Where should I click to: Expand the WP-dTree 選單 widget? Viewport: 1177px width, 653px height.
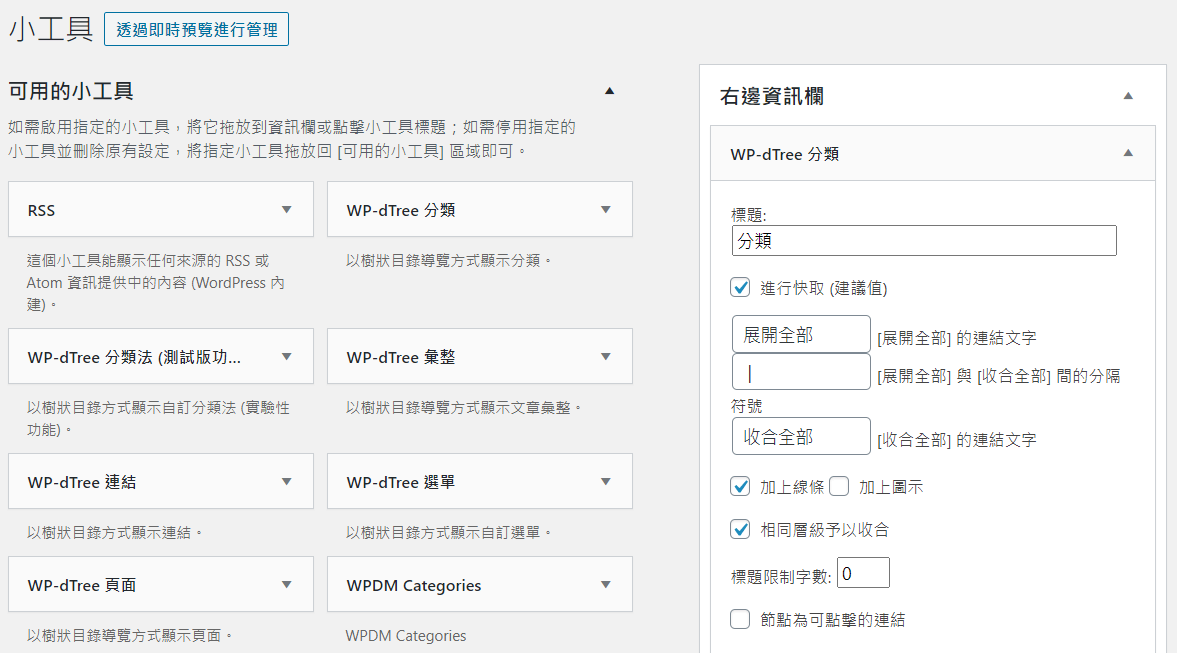pos(606,481)
